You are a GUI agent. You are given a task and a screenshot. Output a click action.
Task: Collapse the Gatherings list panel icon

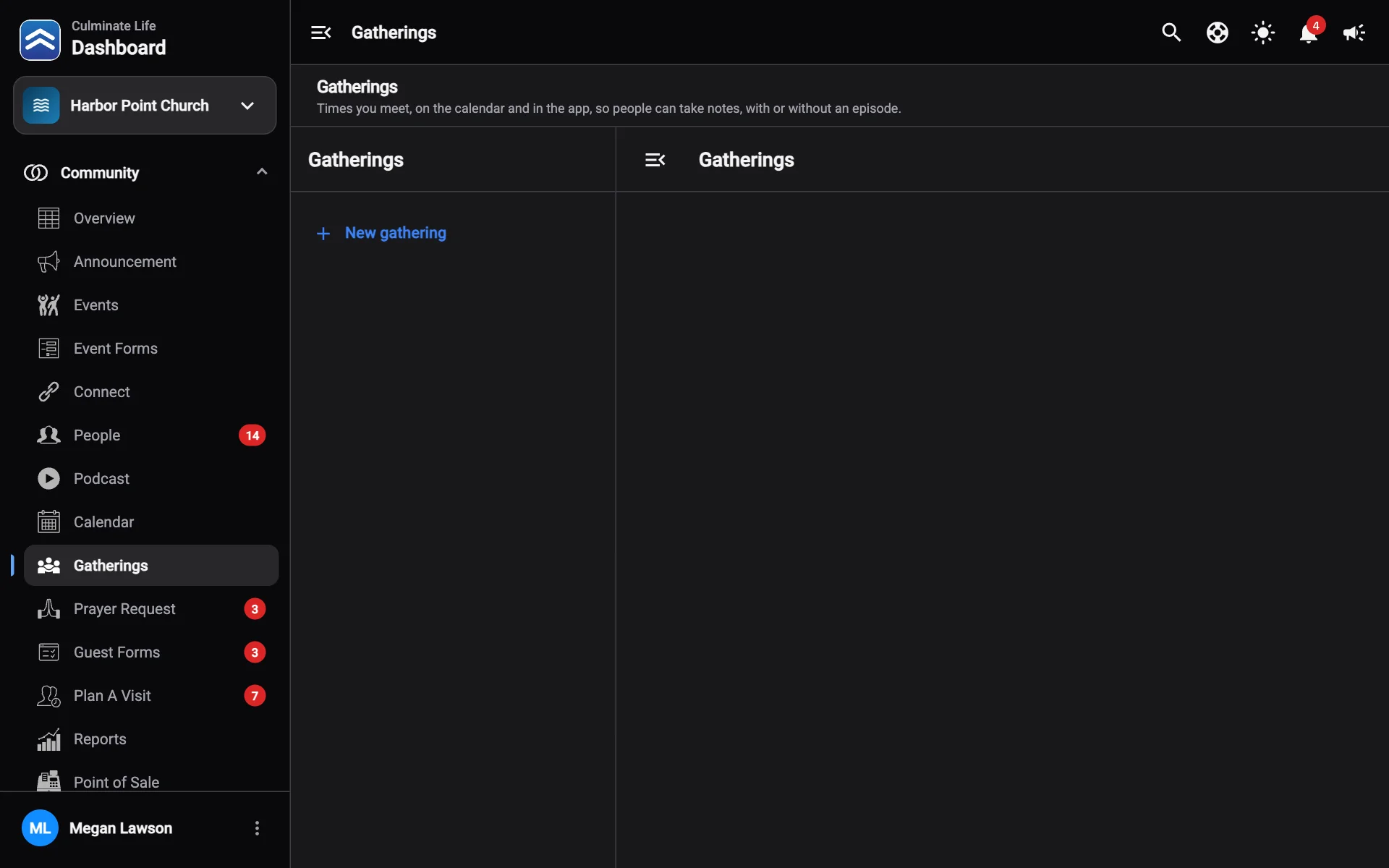(655, 160)
